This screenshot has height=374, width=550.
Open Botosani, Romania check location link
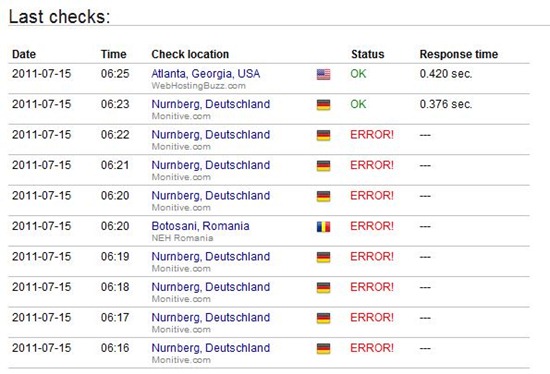(x=200, y=226)
